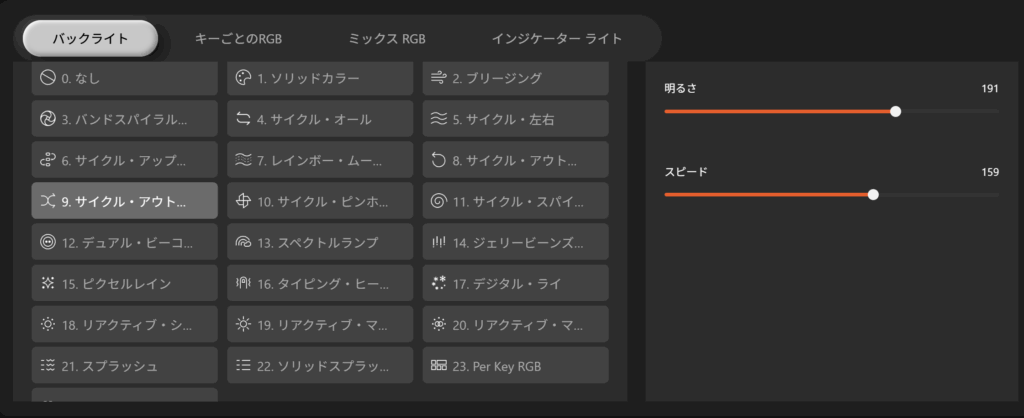The height and width of the screenshot is (418, 1024).
Task: Click the palette icon for ソリッドカラー
Action: (x=243, y=78)
